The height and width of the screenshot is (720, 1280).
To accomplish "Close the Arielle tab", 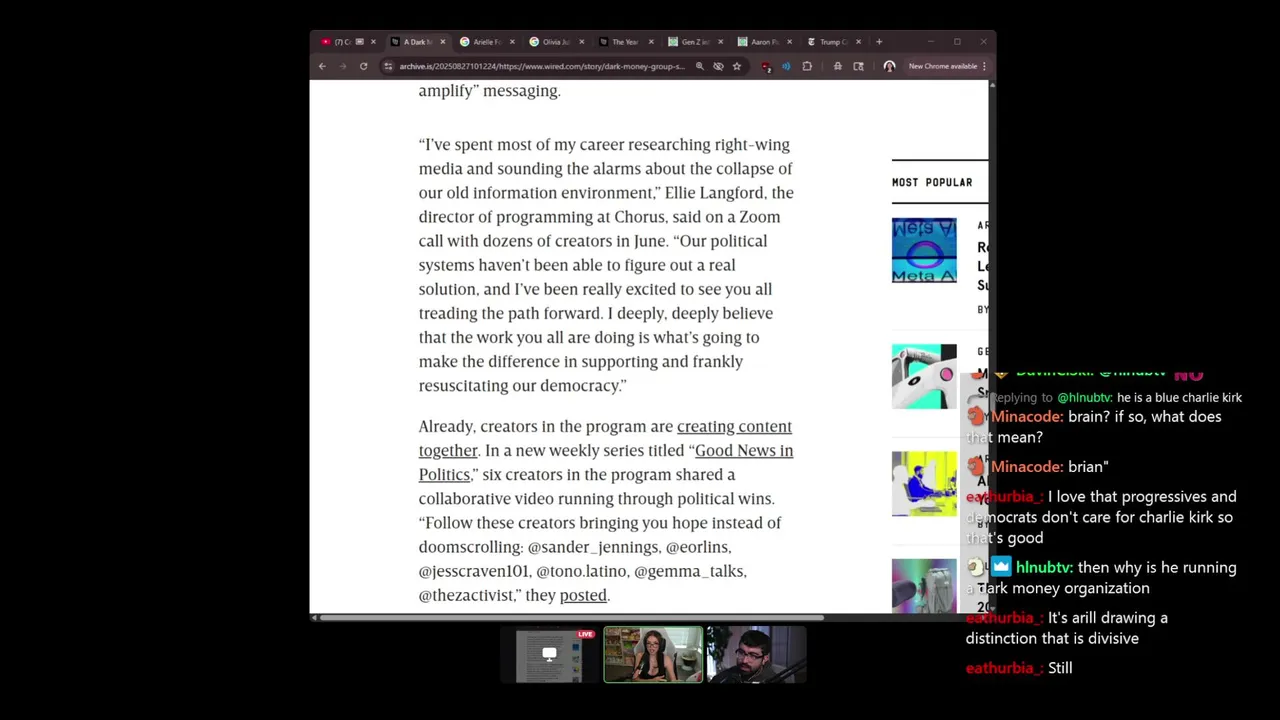I will 513,42.
